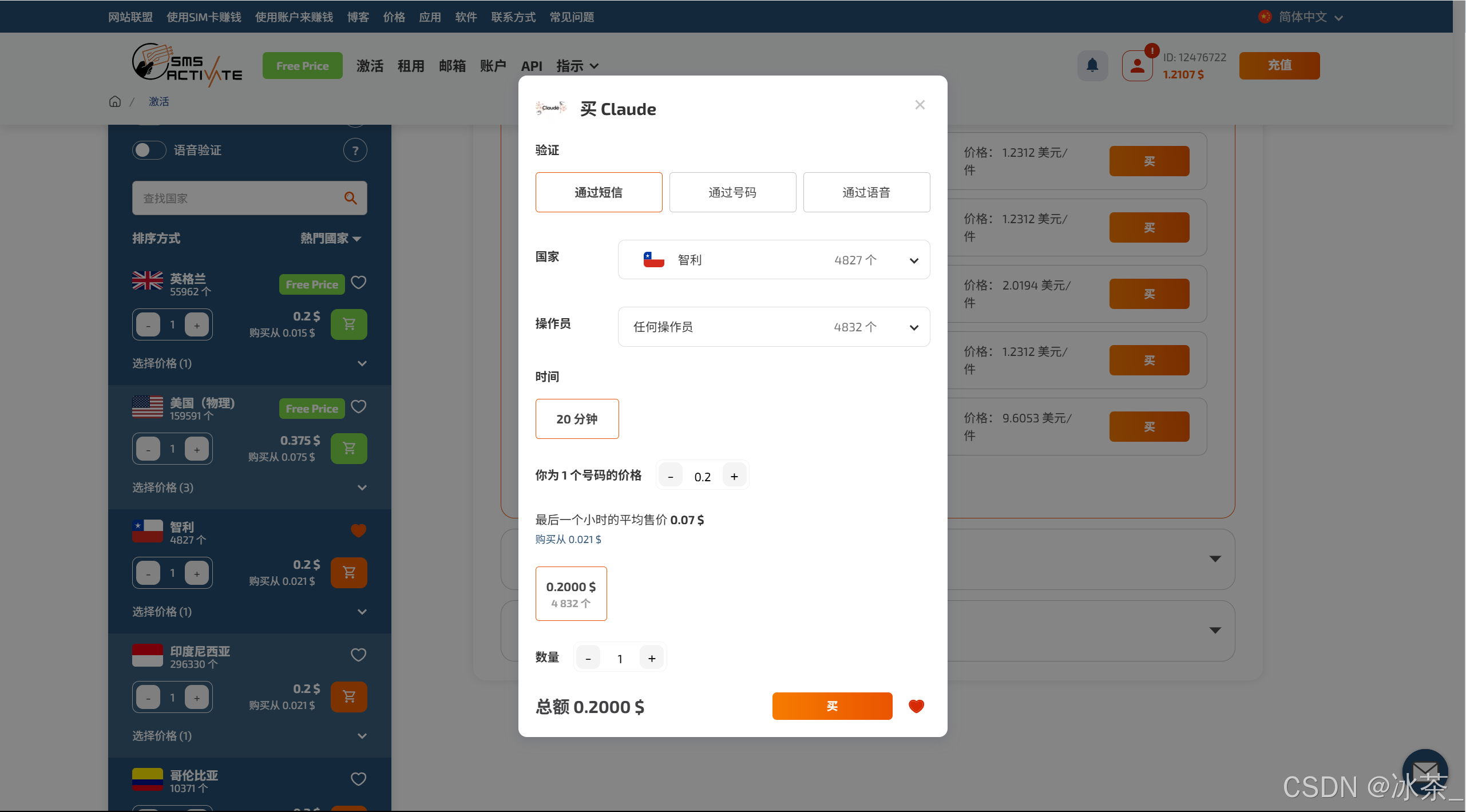Open the user account profile icon

tap(1137, 66)
